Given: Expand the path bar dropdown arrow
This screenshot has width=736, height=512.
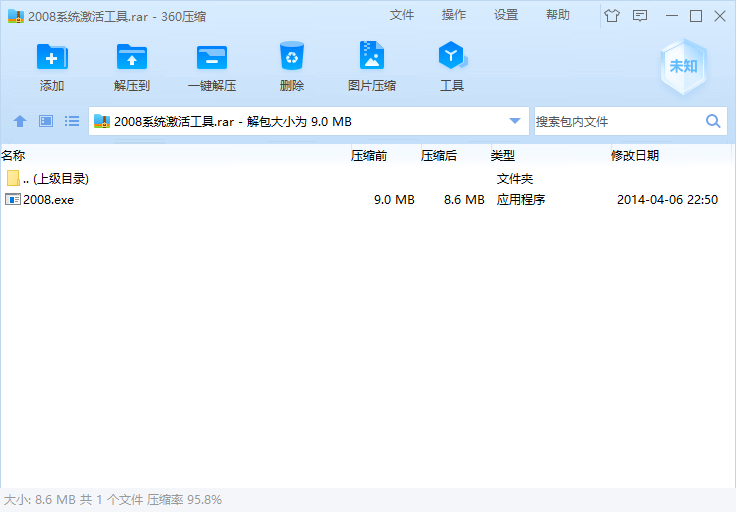Looking at the screenshot, I should tap(515, 121).
